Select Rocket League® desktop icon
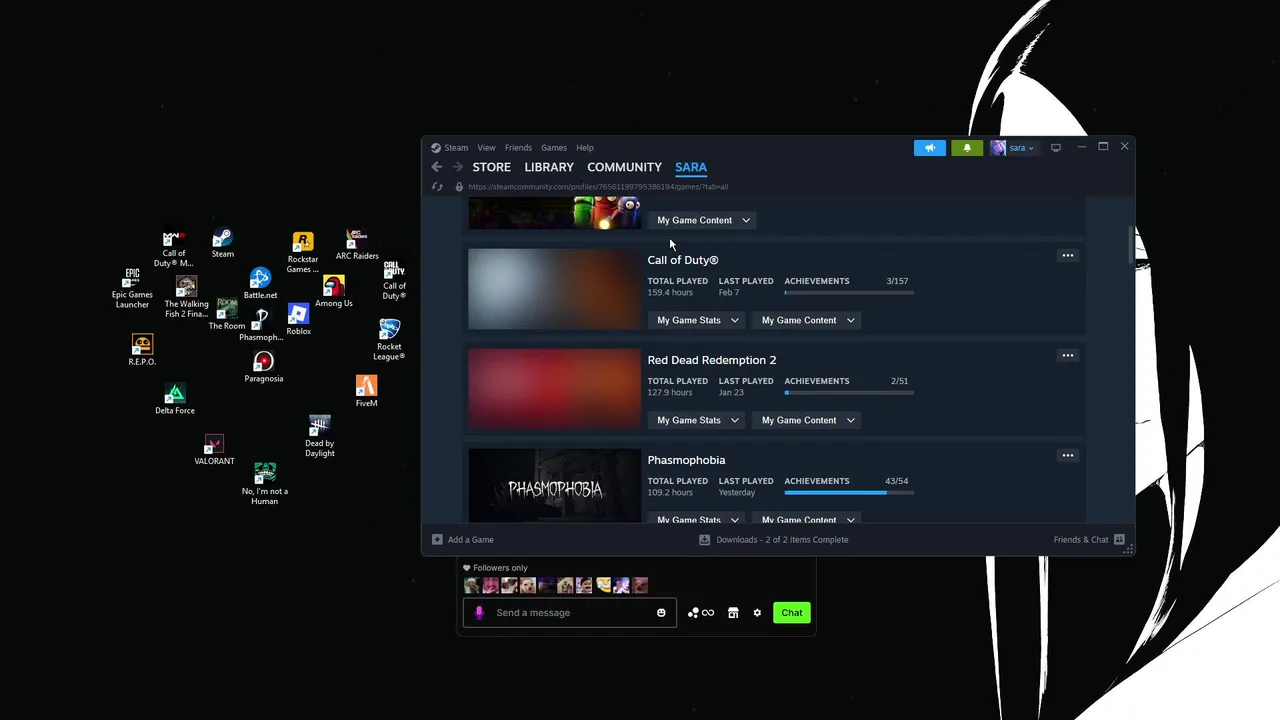1280x720 pixels. pos(389,341)
